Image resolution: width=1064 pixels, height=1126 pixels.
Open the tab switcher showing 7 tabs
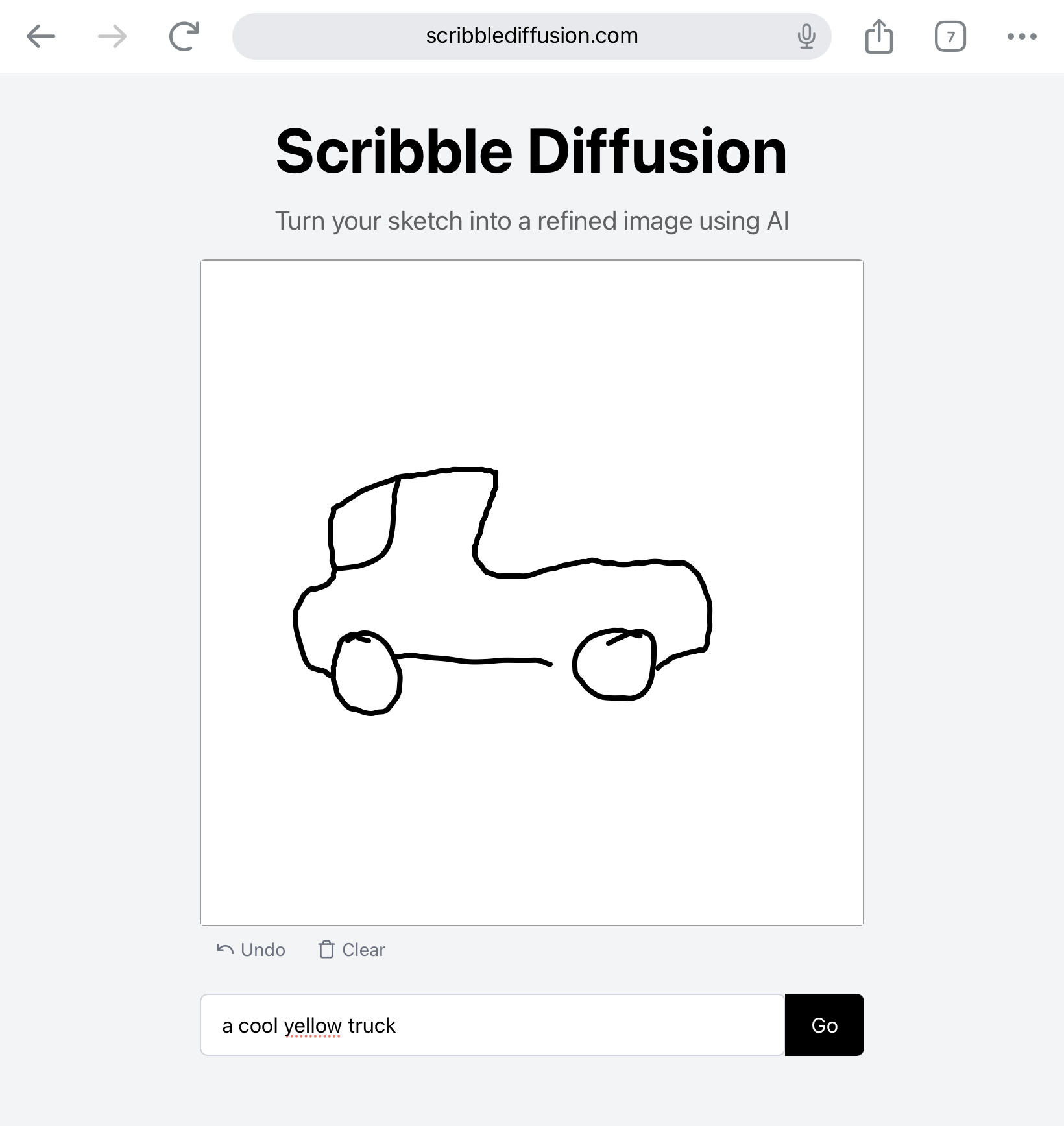(x=950, y=36)
